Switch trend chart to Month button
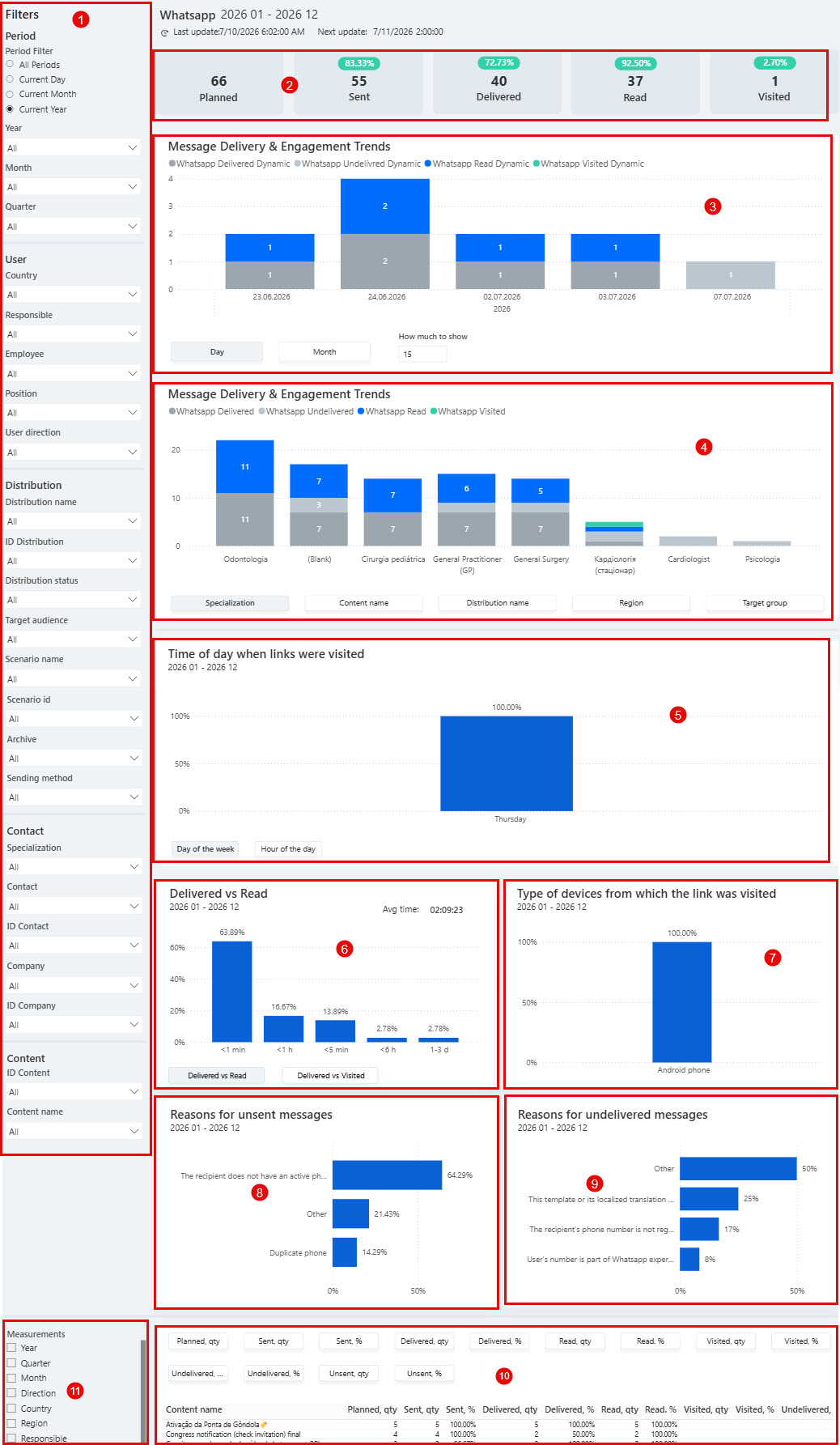Image resolution: width=840 pixels, height=1445 pixels. coord(325,352)
